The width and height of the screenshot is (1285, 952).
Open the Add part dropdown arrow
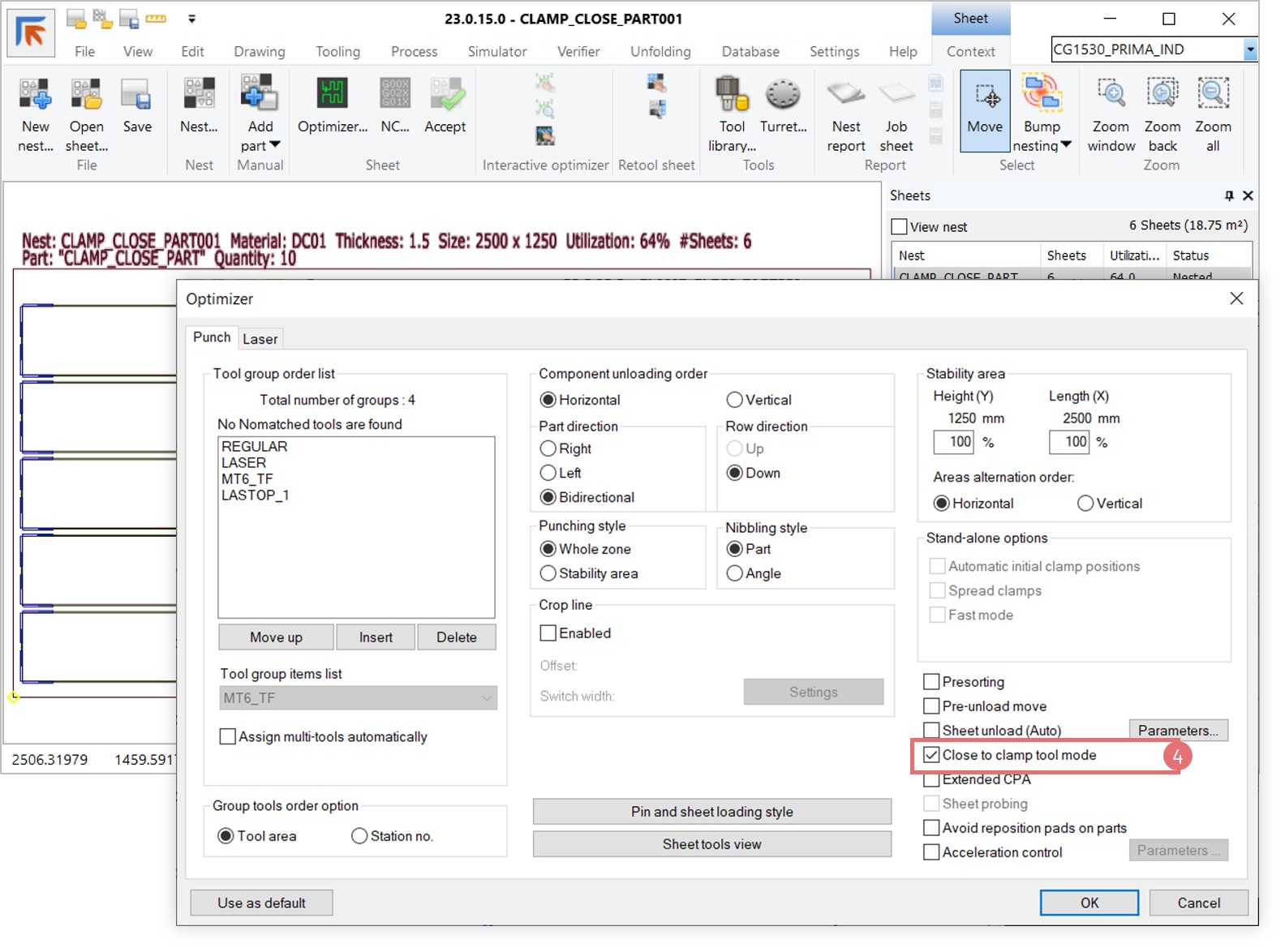tap(275, 145)
